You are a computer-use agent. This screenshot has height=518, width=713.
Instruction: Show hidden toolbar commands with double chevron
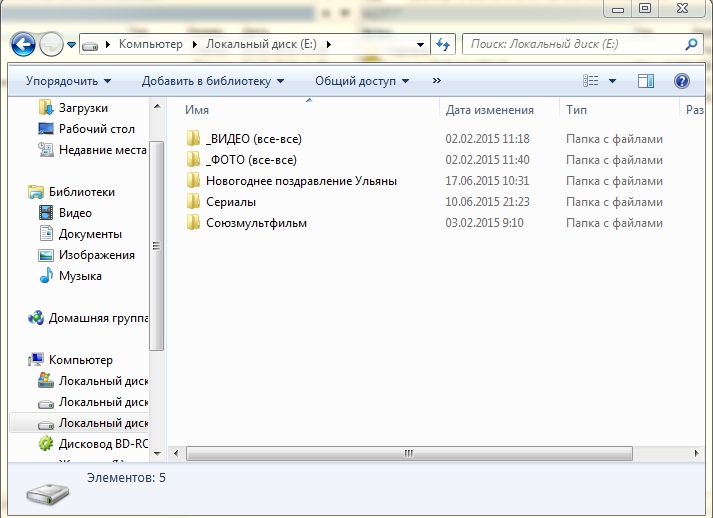coord(437,81)
